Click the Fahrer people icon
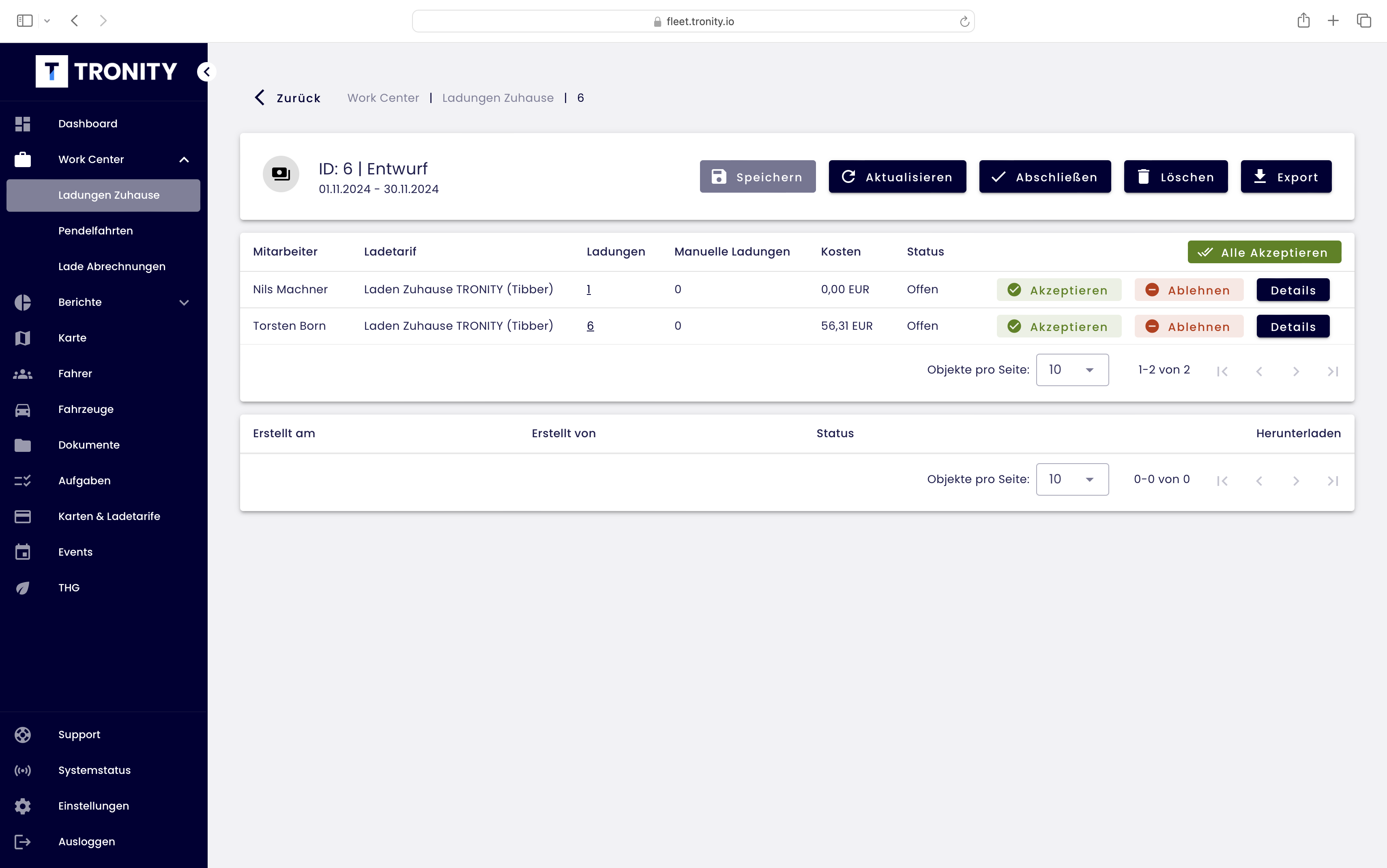1387x868 pixels. 22,374
